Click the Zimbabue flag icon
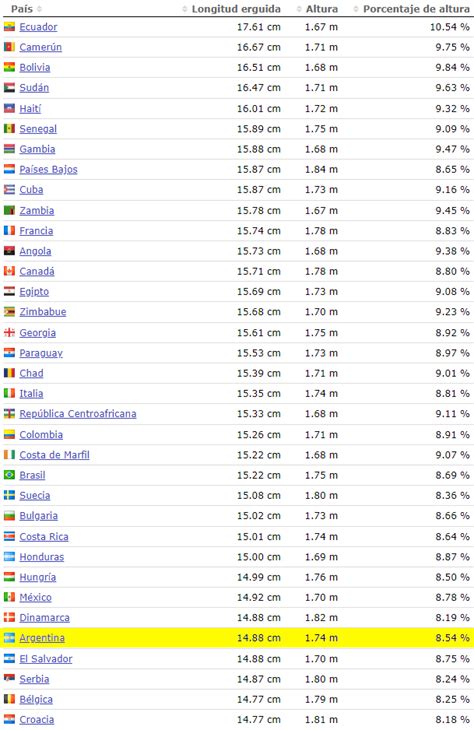474x730 pixels. 9,311
